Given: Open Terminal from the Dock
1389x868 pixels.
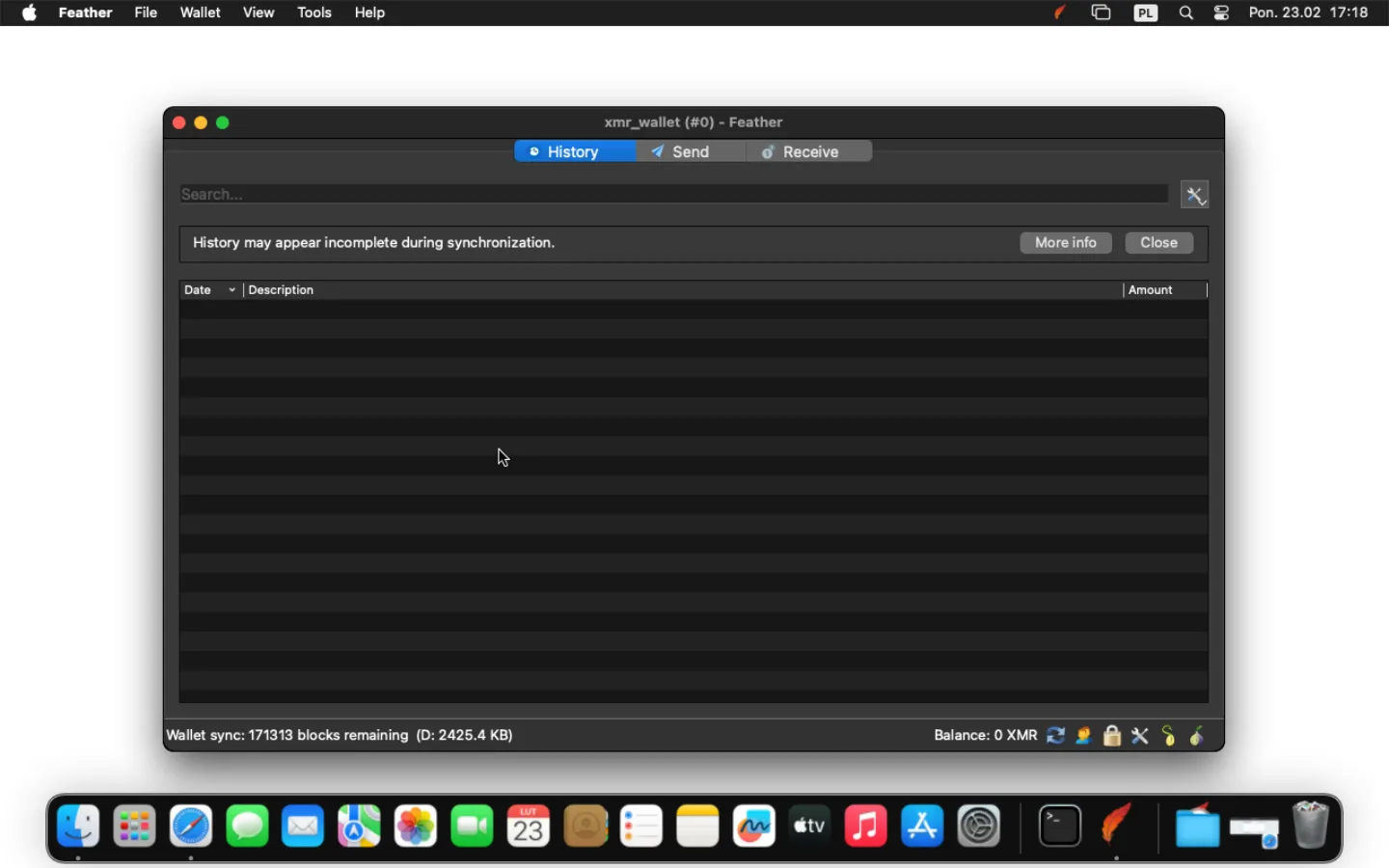Looking at the screenshot, I should 1061,827.
